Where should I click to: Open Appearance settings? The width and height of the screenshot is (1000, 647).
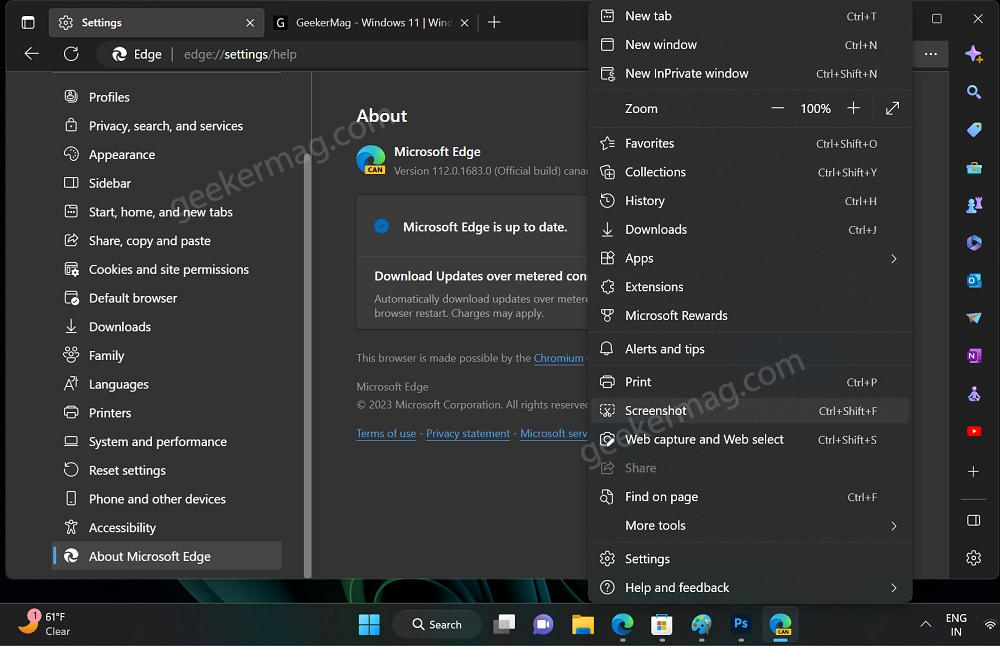point(166,154)
